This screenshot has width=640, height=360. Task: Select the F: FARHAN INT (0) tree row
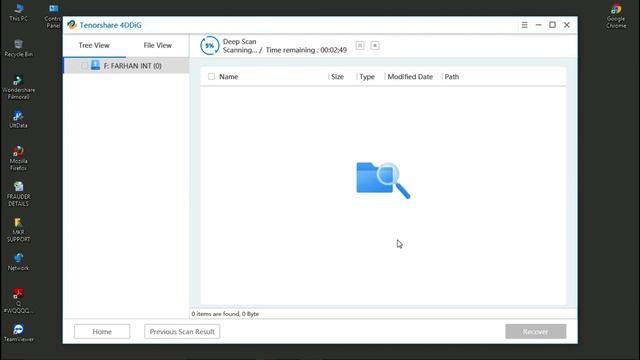tap(126, 66)
